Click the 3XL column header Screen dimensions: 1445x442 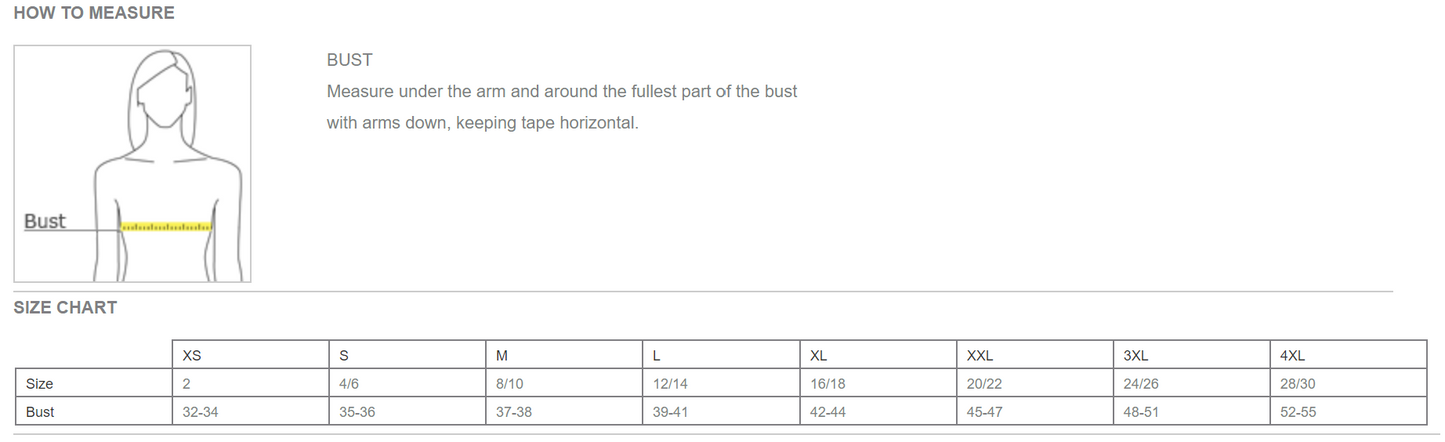1136,355
